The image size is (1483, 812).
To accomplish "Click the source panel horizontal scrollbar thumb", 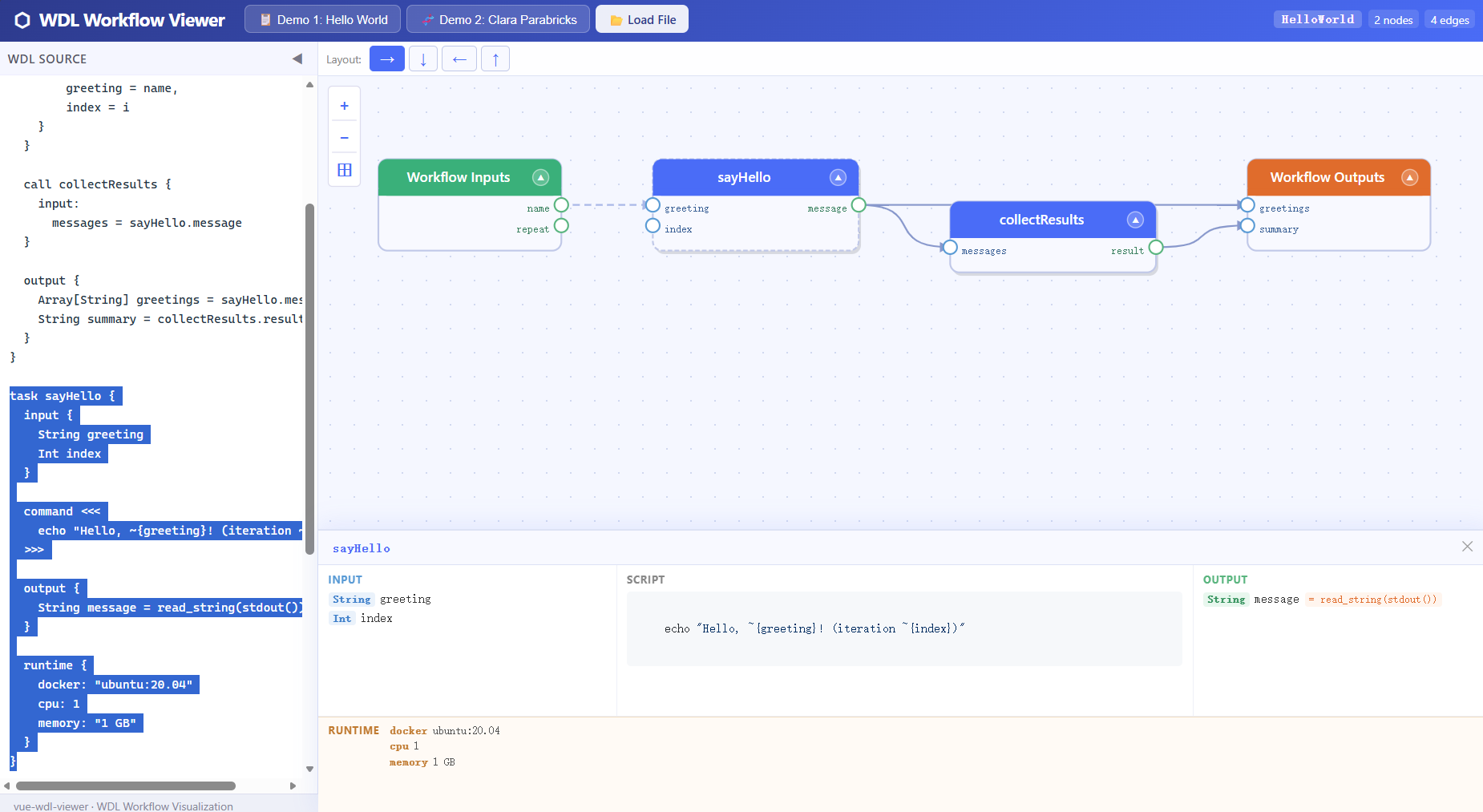I will [x=125, y=786].
